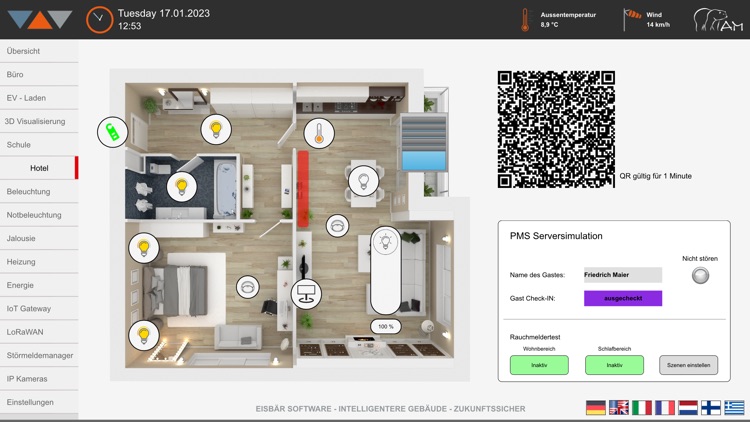Select the Hotel menu item
The image size is (750, 422).
(39, 168)
